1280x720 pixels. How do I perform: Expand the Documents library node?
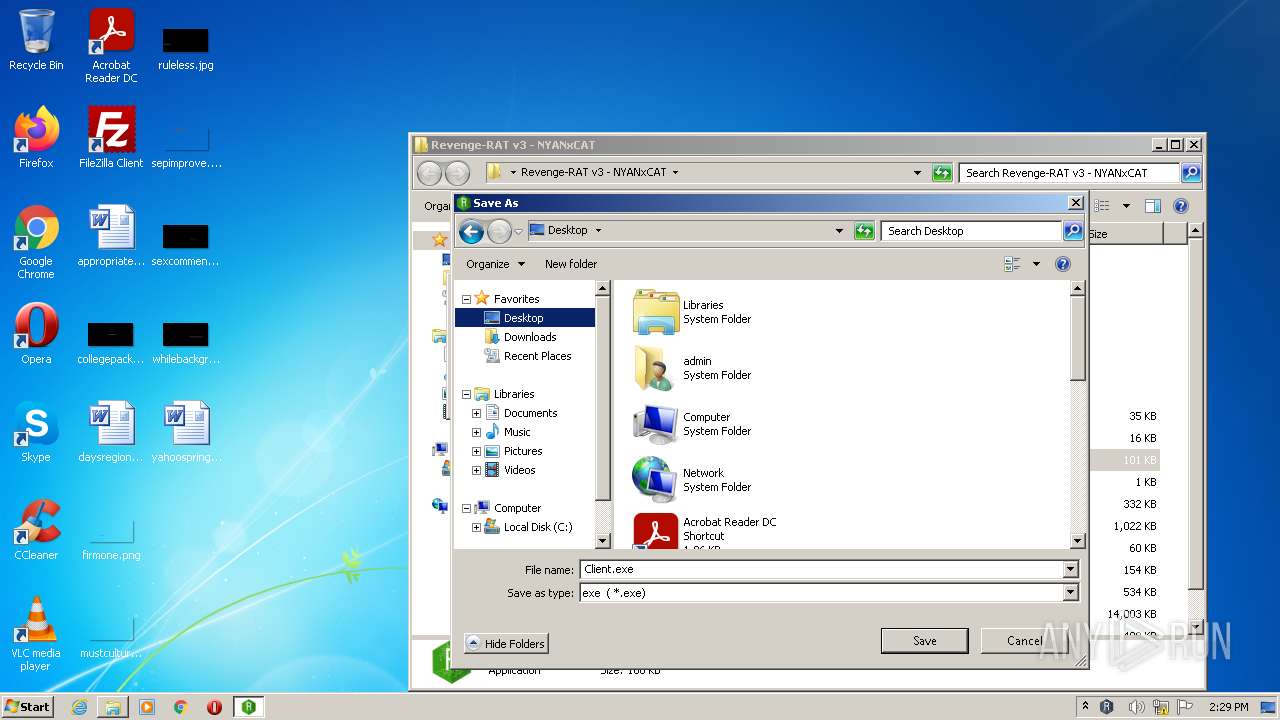click(x=477, y=413)
